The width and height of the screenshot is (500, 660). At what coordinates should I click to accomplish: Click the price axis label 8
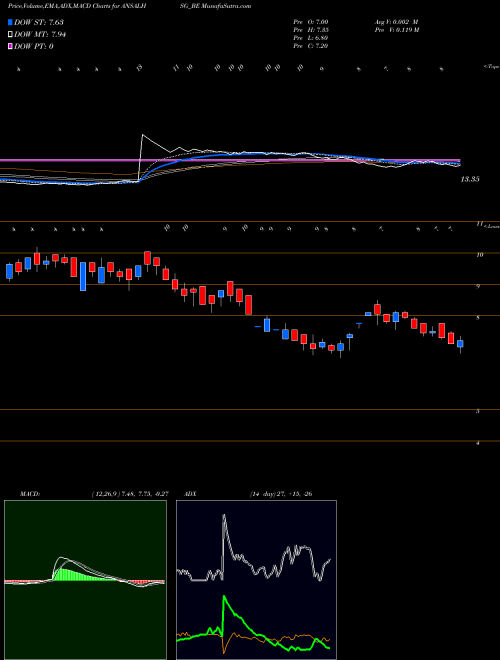478,318
